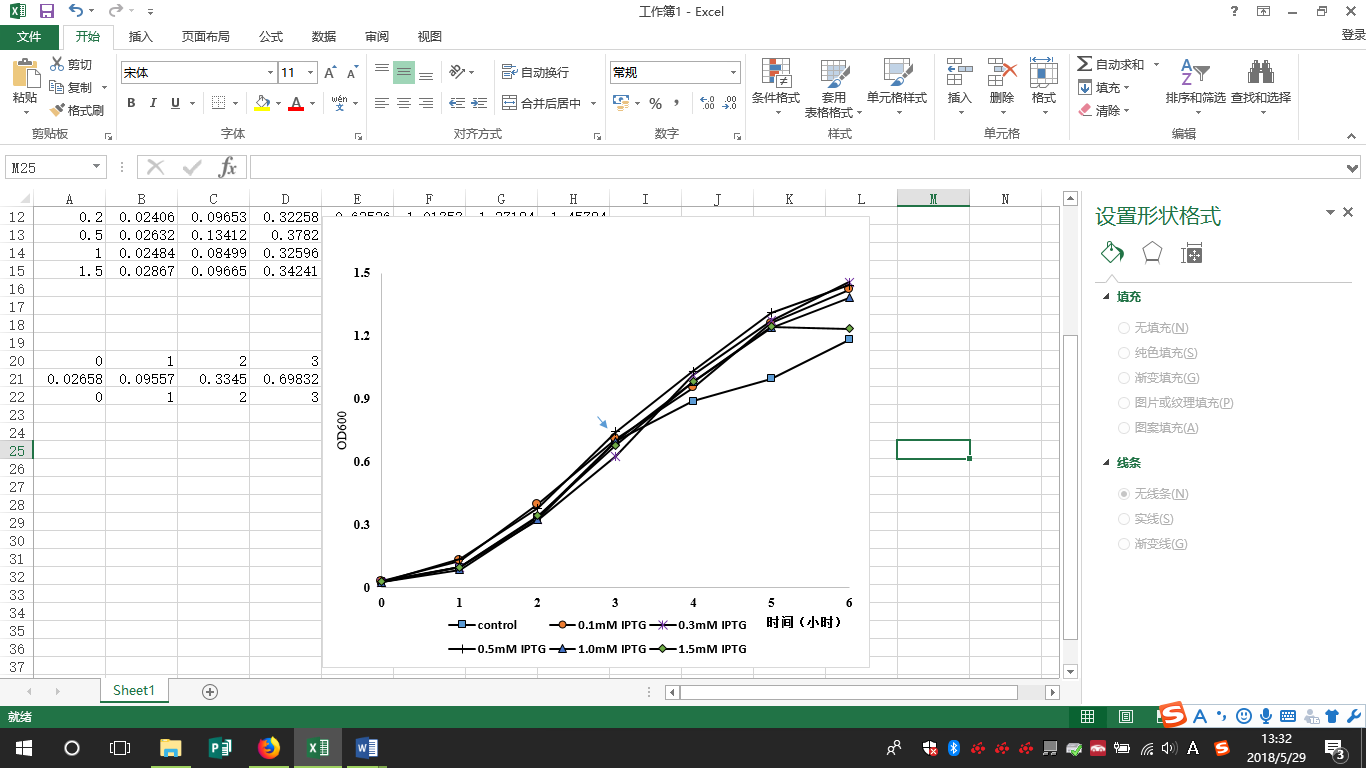1366x768 pixels.
Task: Open Word from the Windows taskbar
Action: 366,747
